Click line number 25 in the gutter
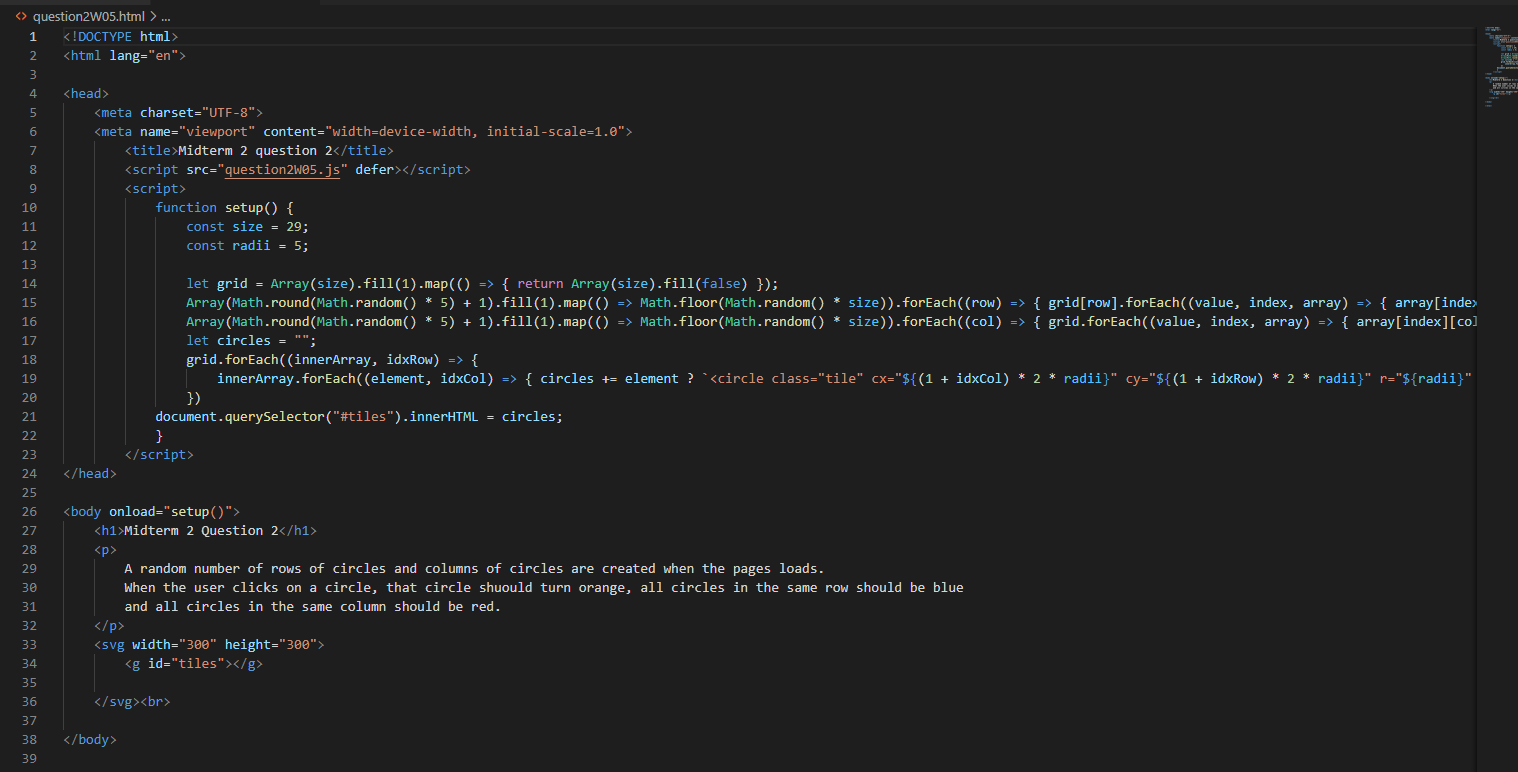The image size is (1518, 772). (x=29, y=493)
